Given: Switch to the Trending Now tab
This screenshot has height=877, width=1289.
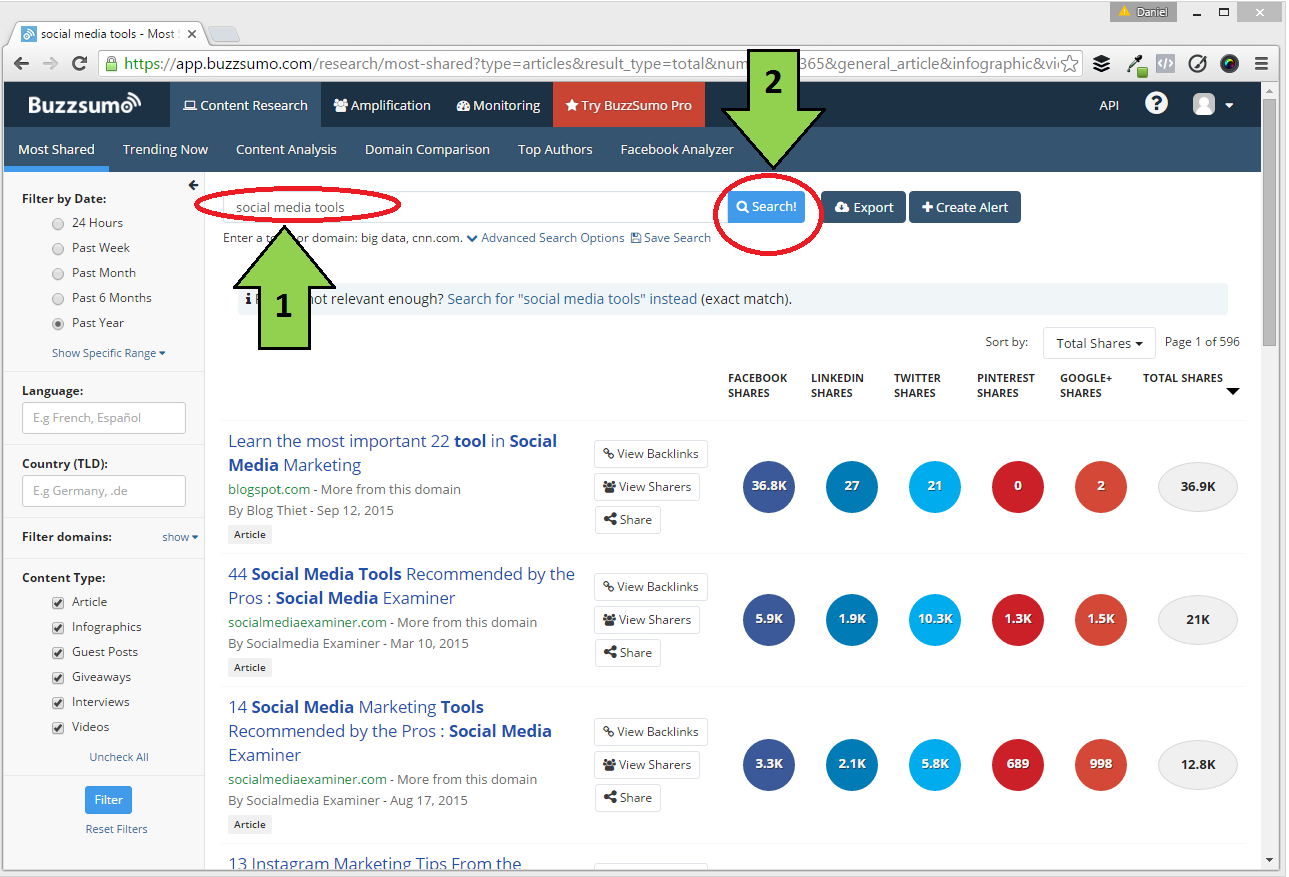Looking at the screenshot, I should pos(165,149).
